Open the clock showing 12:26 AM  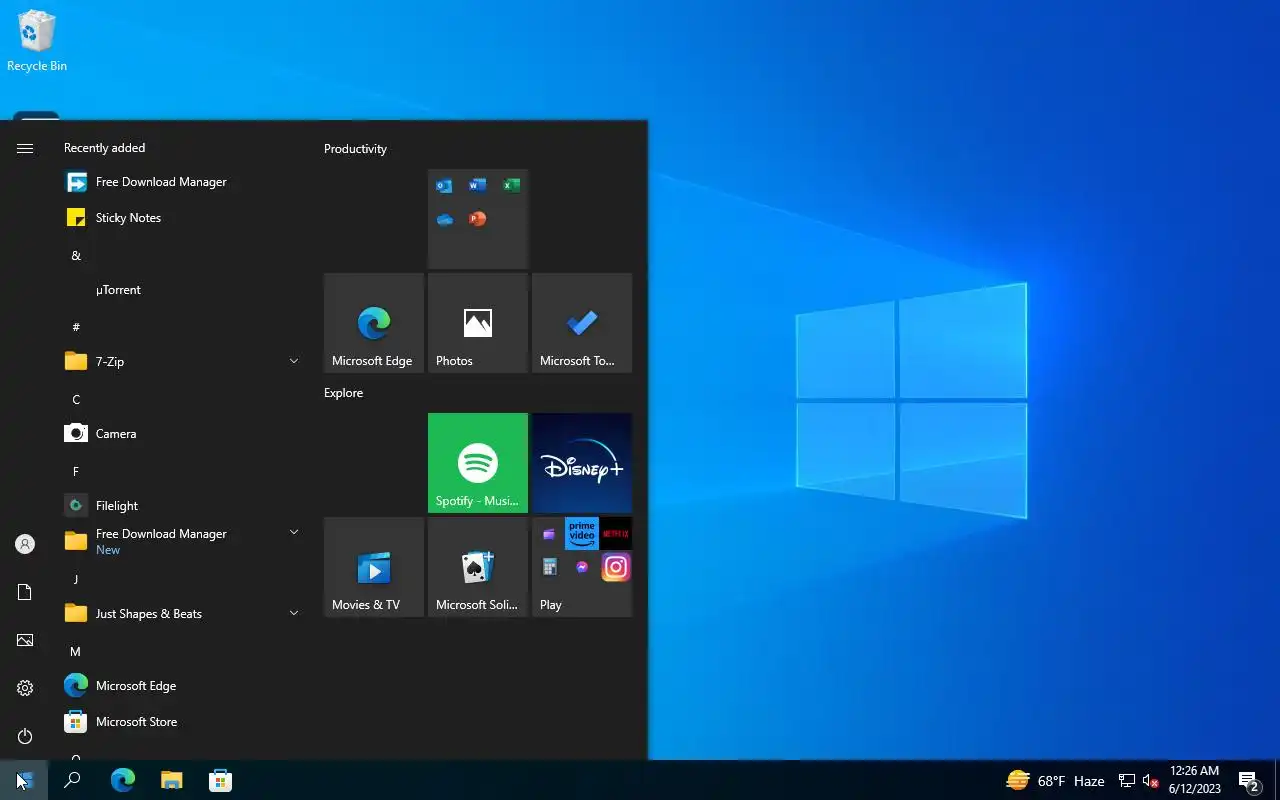(1194, 780)
